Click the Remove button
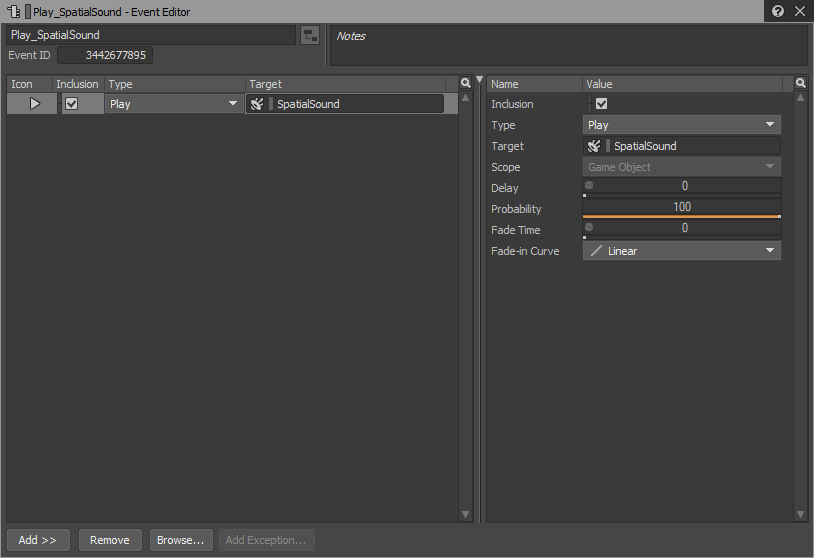This screenshot has width=814, height=558. coord(110,540)
